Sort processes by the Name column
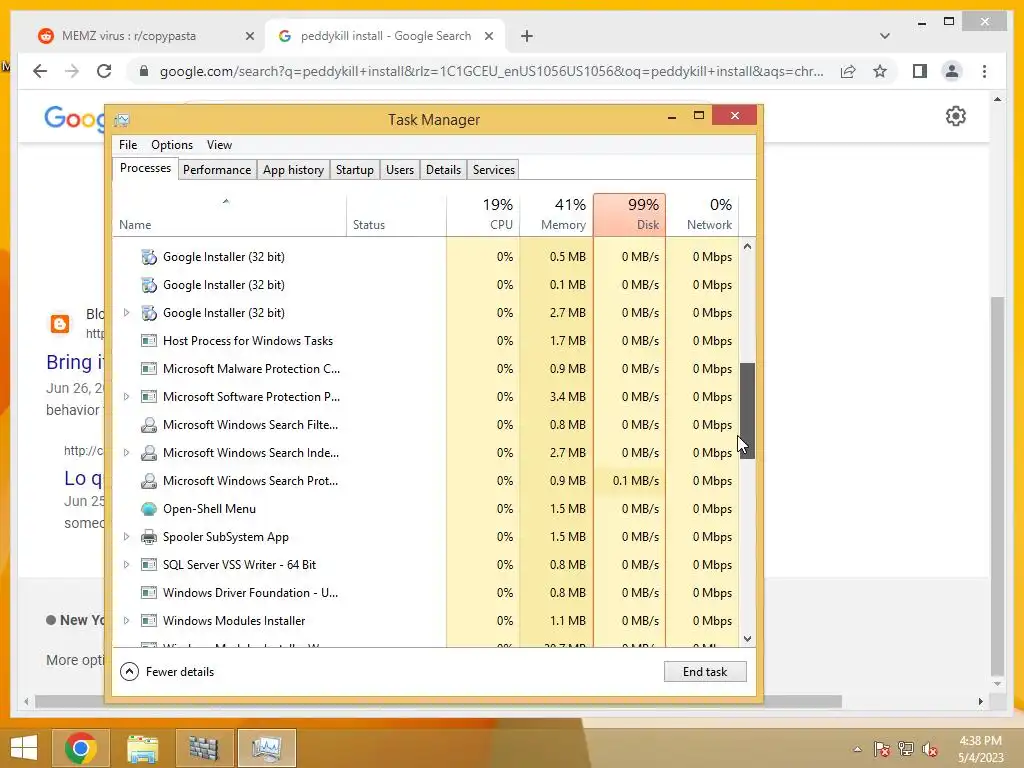 tap(229, 215)
